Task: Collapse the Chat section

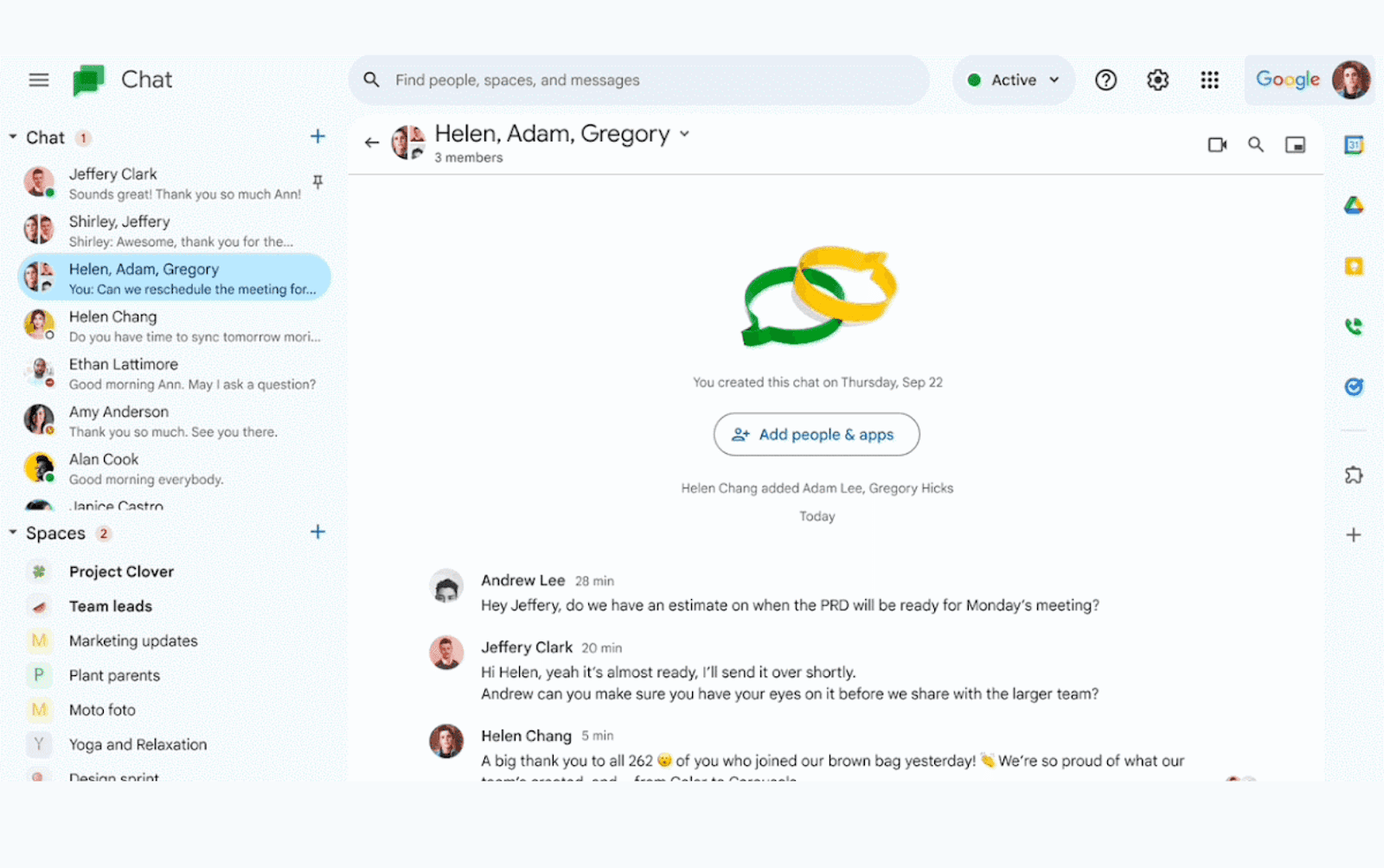Action: tap(13, 137)
